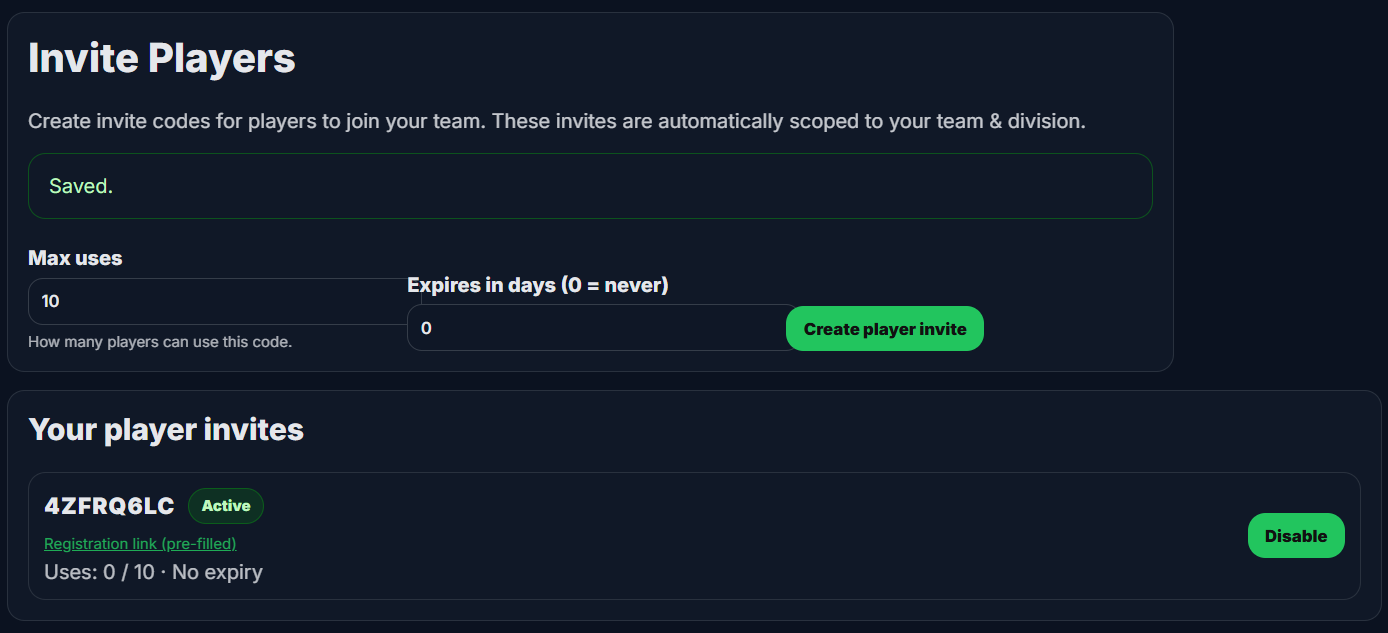Click the Max uses label
The image size is (1388, 633).
tap(75, 258)
